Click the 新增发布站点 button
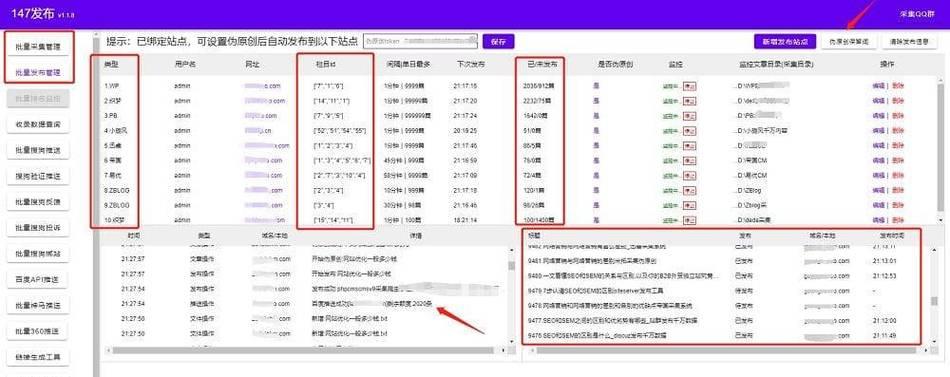950x377 pixels. coord(785,41)
